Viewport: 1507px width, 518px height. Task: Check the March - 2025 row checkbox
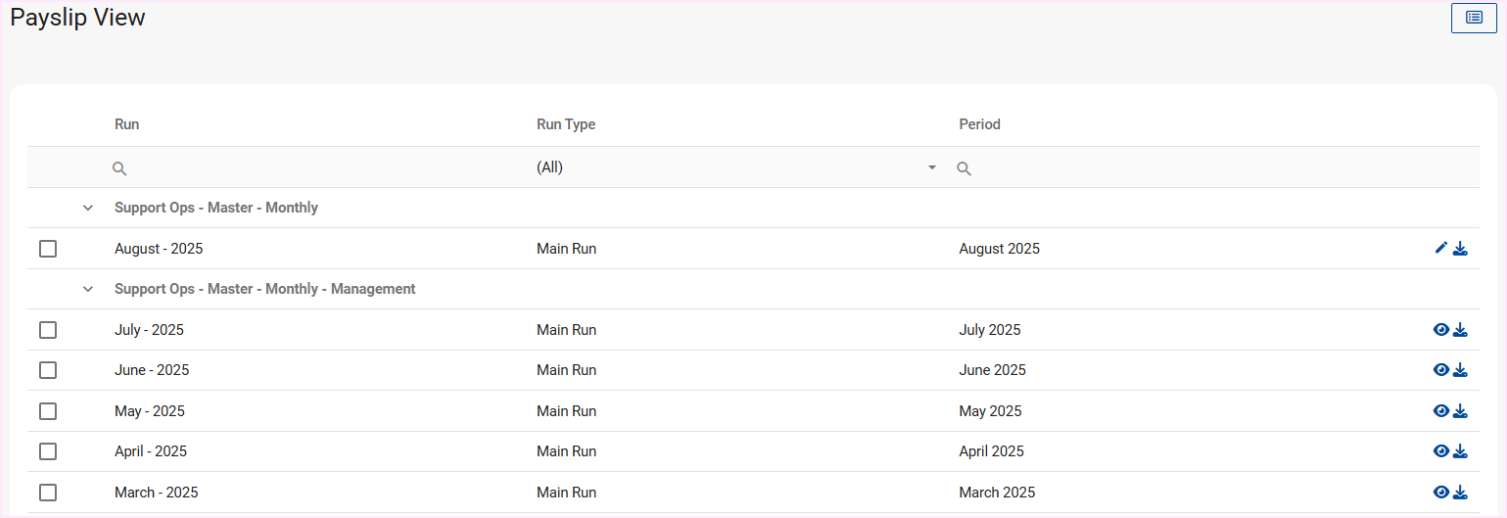48,492
